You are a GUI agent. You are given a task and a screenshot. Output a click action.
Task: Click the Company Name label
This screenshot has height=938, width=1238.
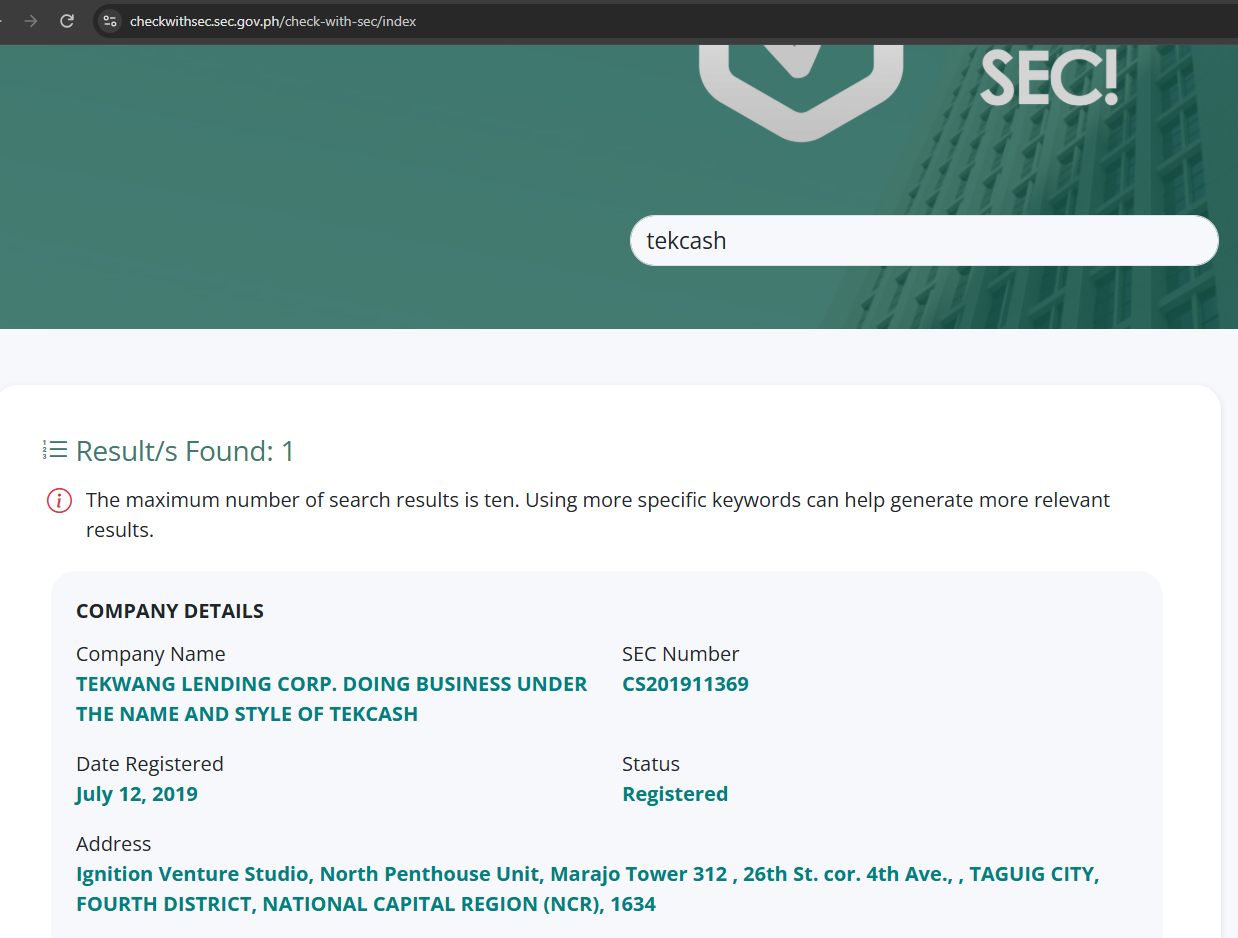(151, 654)
